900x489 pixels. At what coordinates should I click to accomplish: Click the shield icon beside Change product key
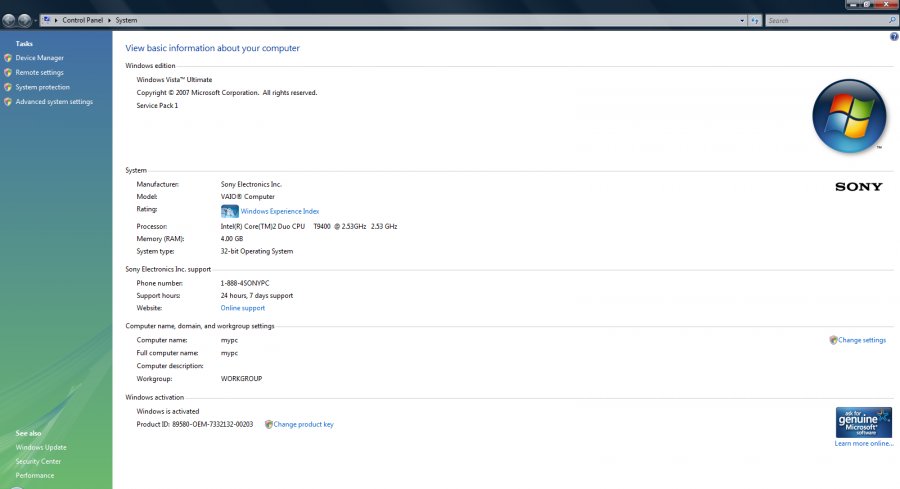coord(269,425)
